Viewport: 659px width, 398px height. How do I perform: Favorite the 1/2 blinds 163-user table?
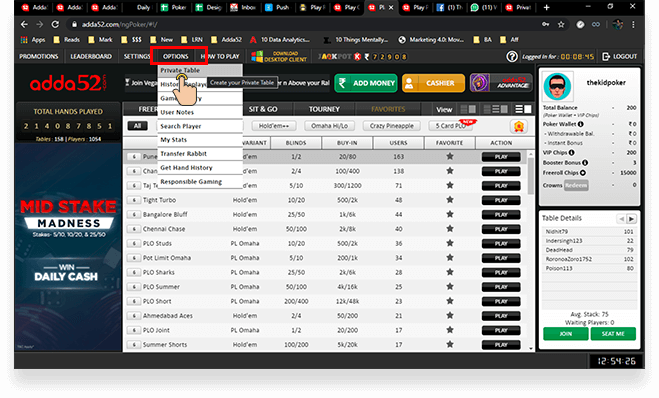(450, 156)
